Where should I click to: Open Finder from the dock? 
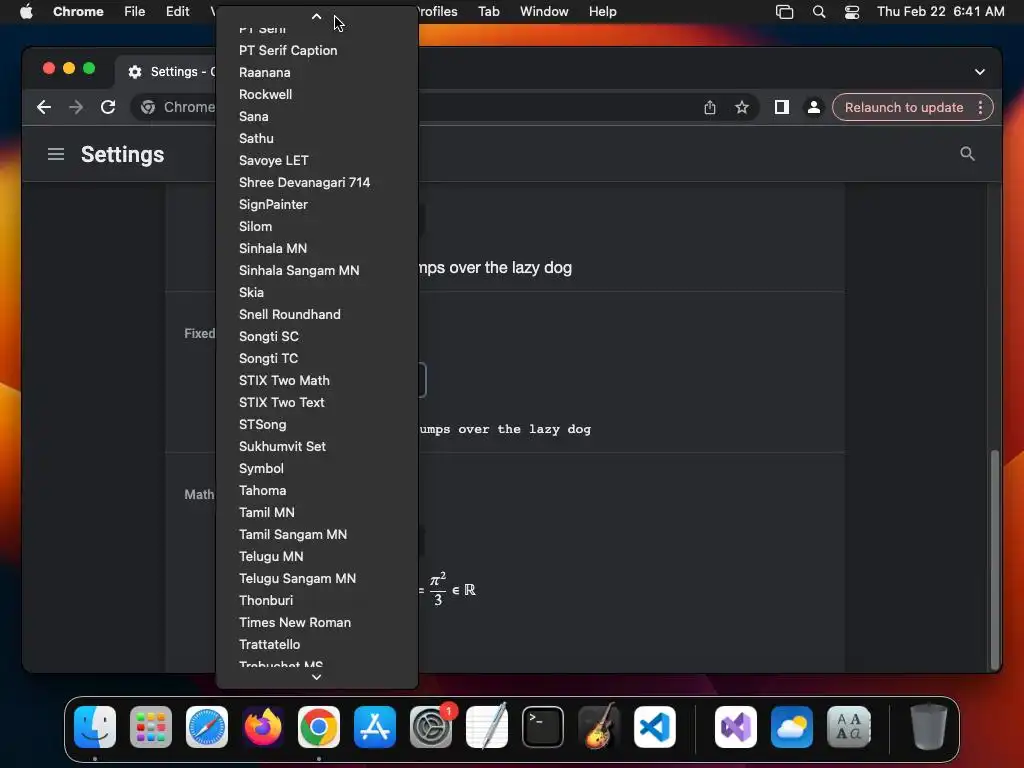pos(95,727)
